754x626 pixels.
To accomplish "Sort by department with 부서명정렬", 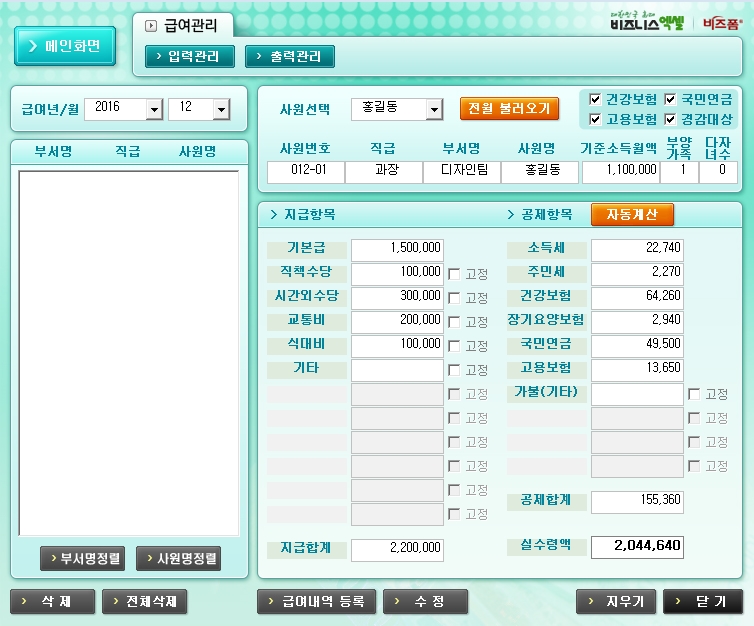I will pos(82,559).
